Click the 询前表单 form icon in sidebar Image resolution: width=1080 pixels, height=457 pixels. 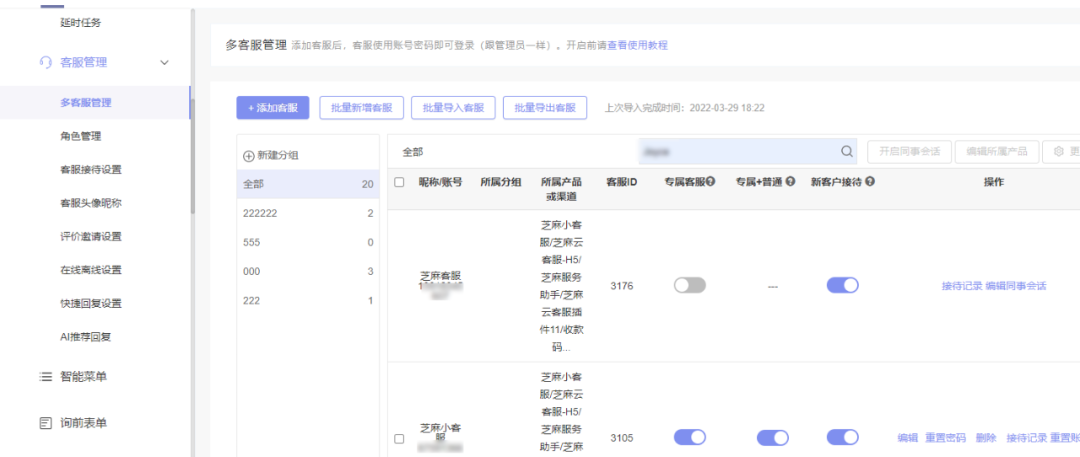(x=45, y=423)
